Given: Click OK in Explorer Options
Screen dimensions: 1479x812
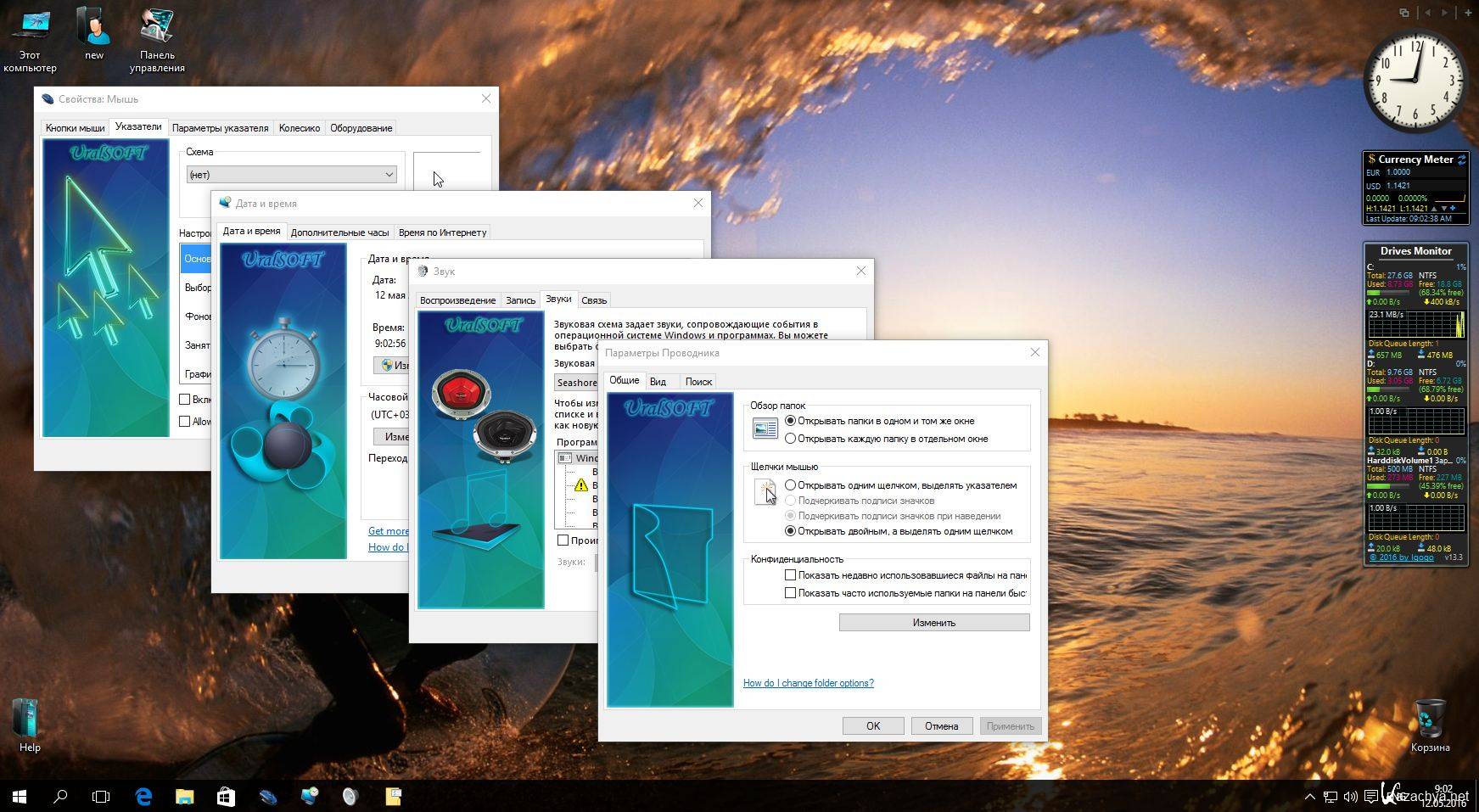Looking at the screenshot, I should (x=873, y=726).
